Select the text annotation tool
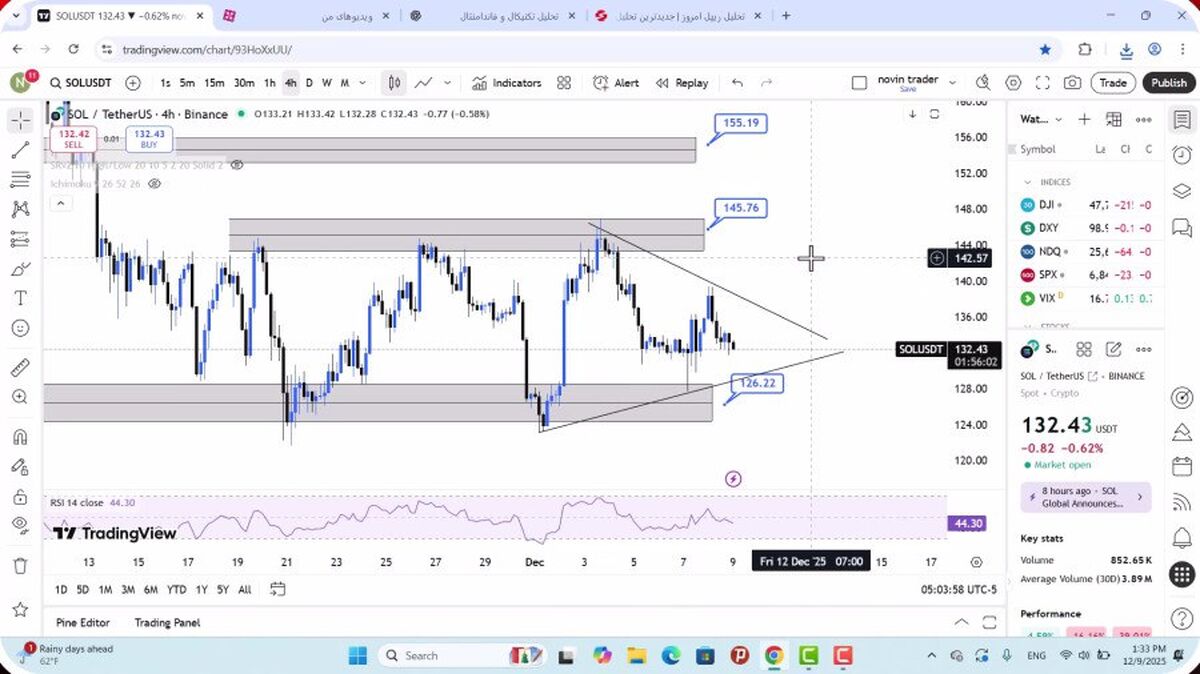Viewport: 1200px width, 674px height. (20, 298)
